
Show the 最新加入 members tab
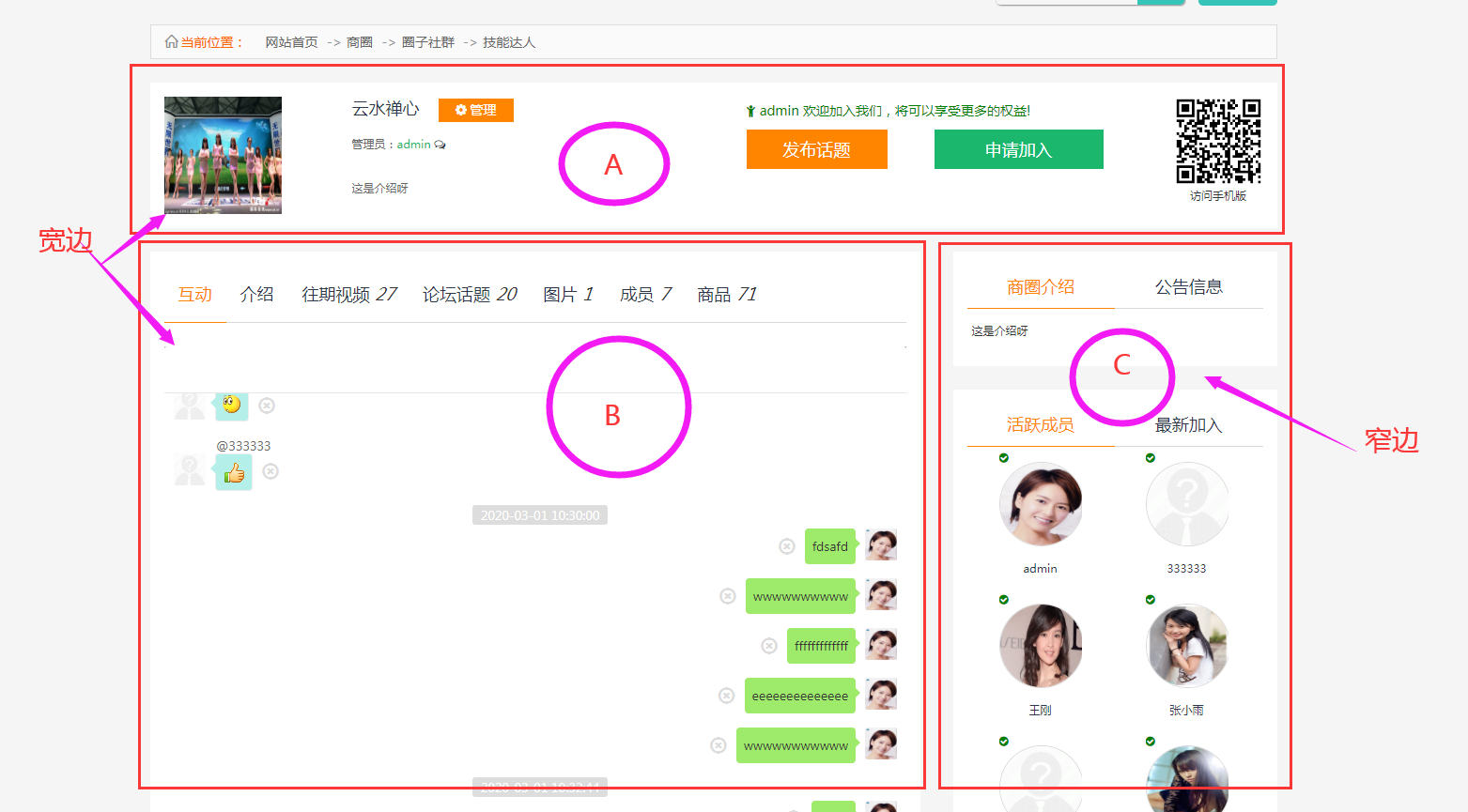(x=1188, y=425)
